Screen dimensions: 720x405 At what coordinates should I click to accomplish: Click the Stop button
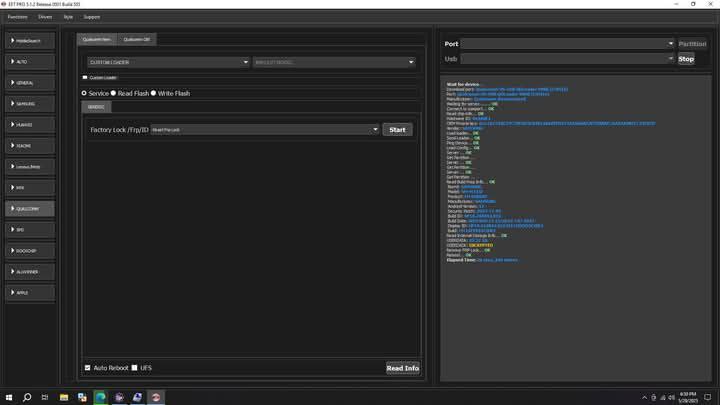(686, 59)
